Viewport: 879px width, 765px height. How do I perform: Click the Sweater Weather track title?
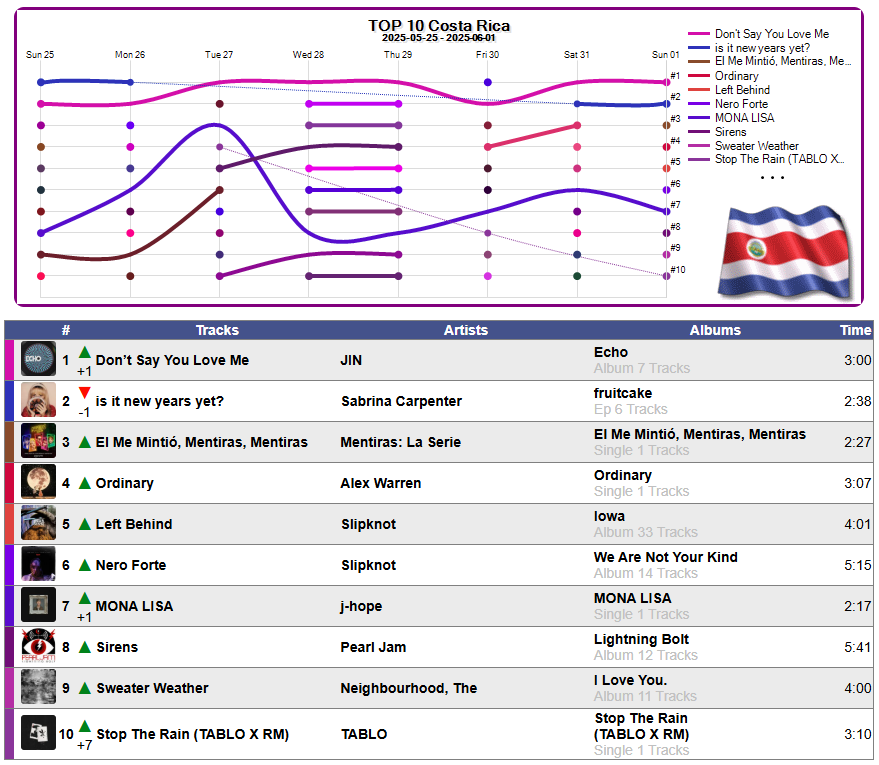point(152,688)
